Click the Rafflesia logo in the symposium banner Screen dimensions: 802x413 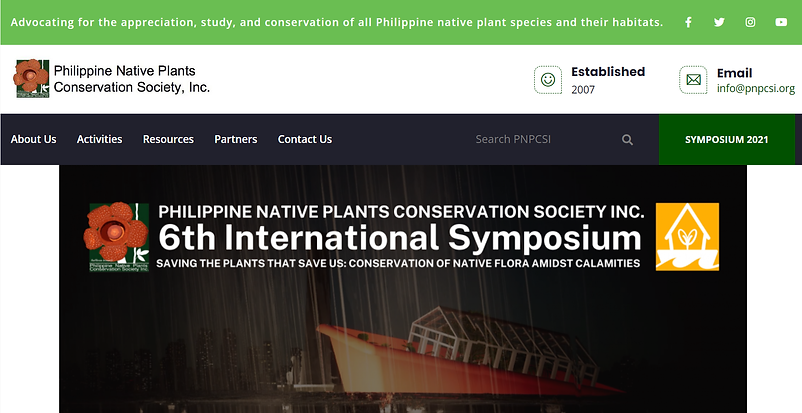pos(117,236)
